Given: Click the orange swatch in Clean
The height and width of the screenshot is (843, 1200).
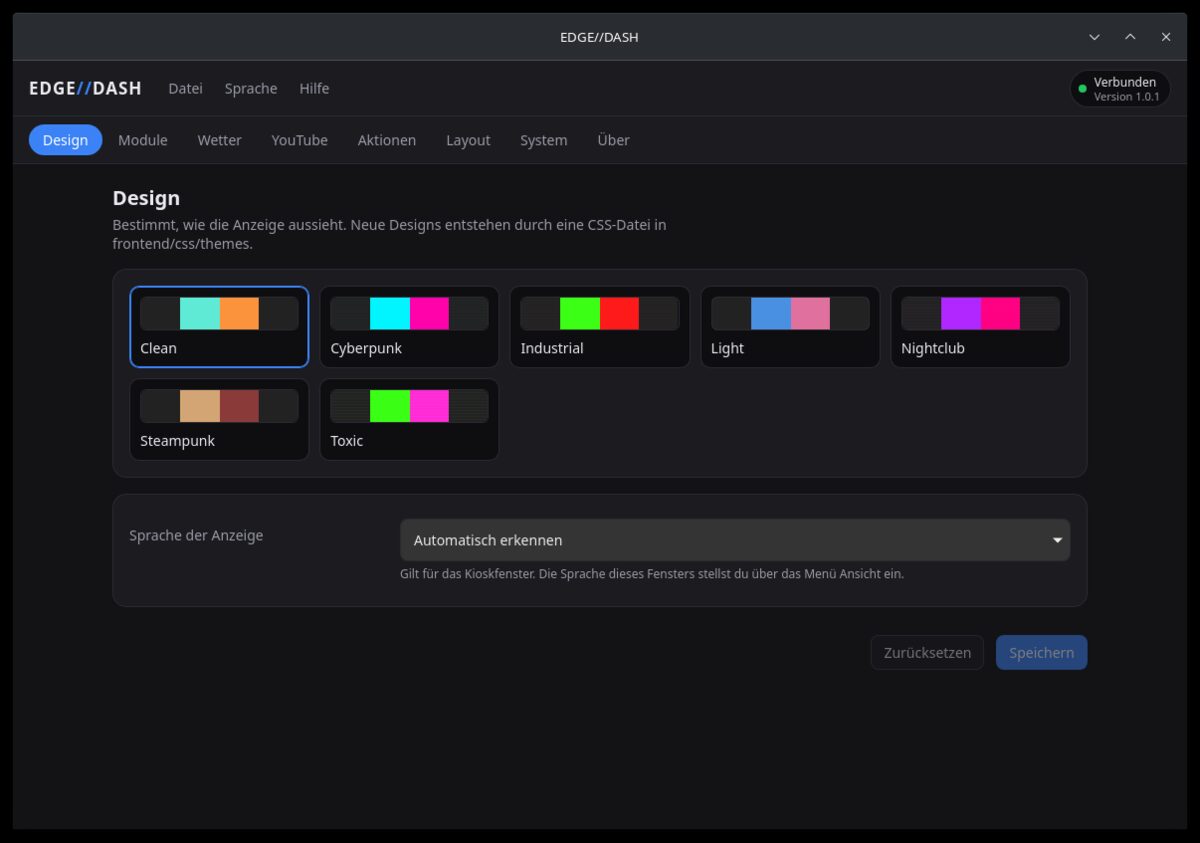Looking at the screenshot, I should click(x=239, y=313).
